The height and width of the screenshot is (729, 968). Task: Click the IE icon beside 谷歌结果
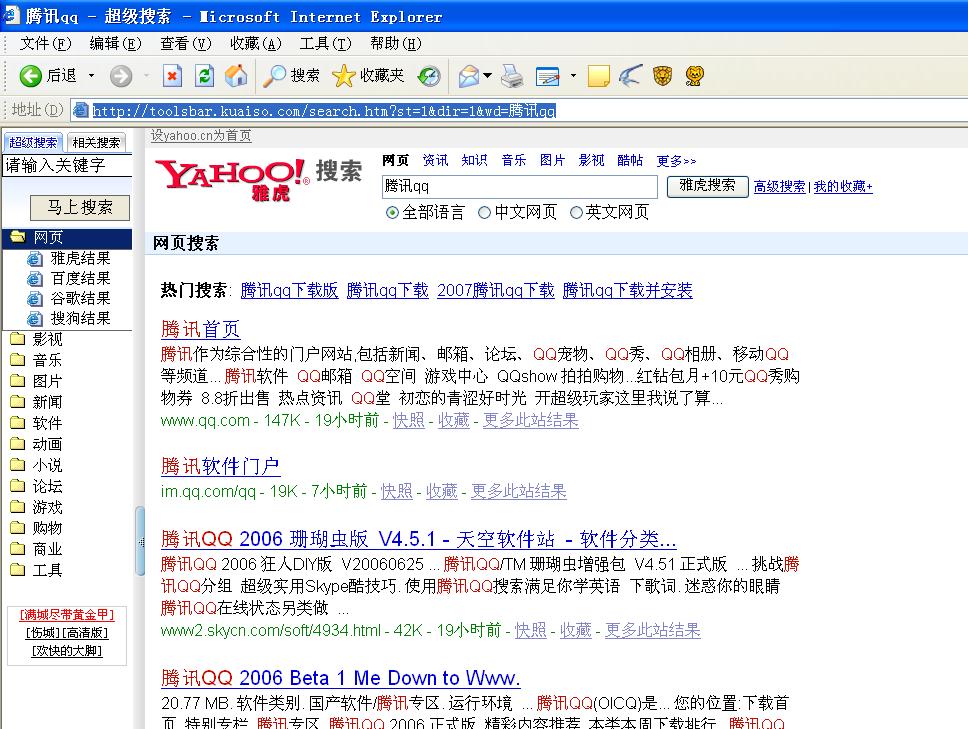pyautogui.click(x=35, y=299)
